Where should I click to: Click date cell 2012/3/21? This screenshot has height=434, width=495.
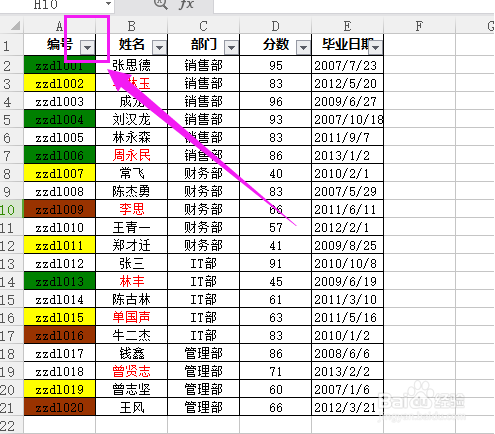pos(348,408)
